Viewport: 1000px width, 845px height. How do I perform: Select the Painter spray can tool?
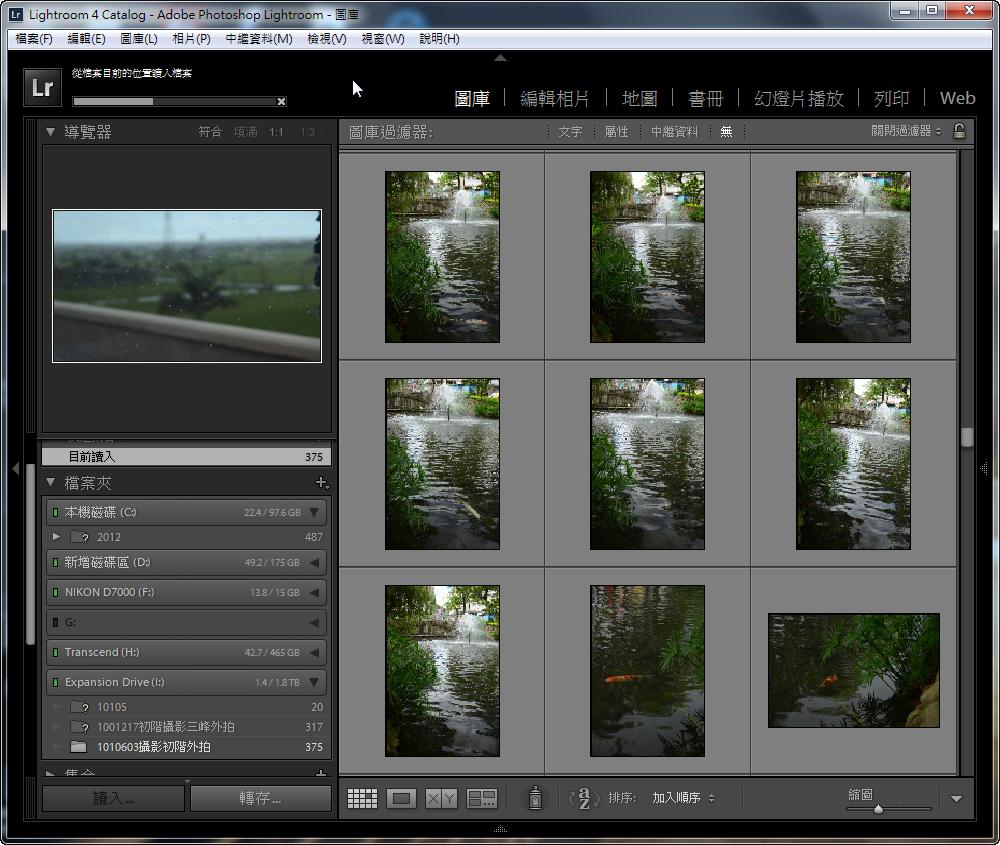(535, 798)
